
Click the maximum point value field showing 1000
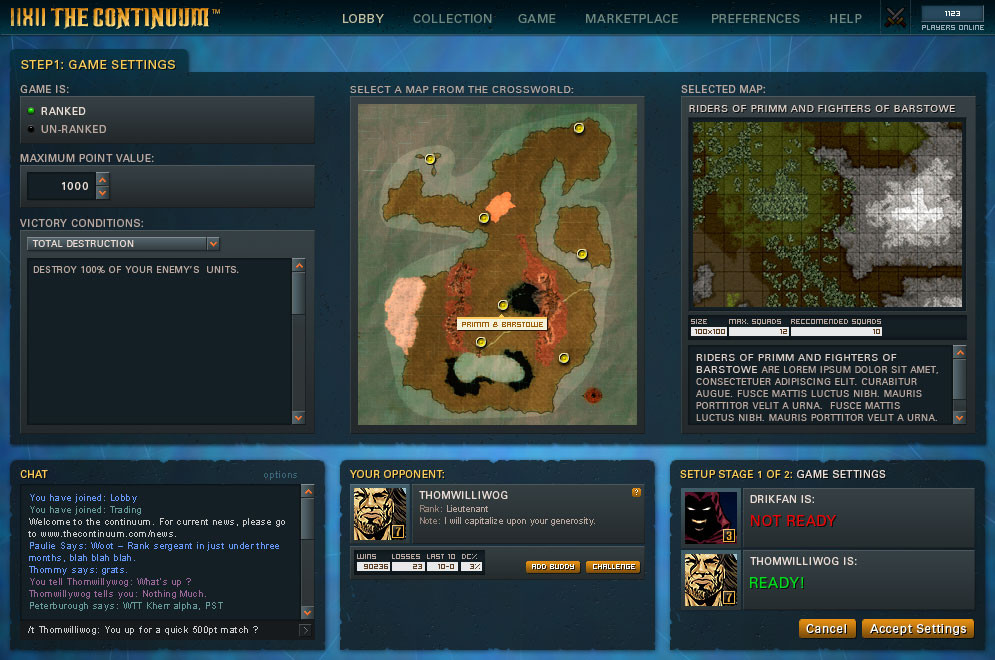[x=62, y=187]
